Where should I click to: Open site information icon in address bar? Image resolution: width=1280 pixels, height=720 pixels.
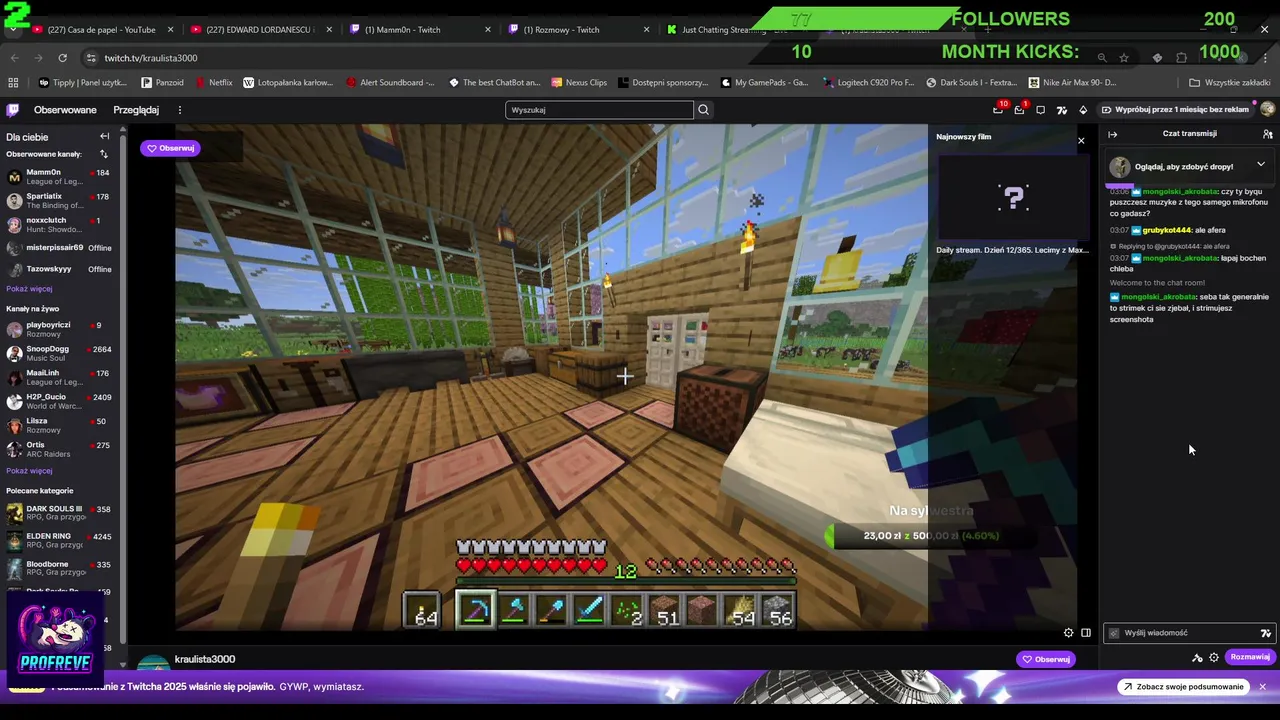[91, 58]
